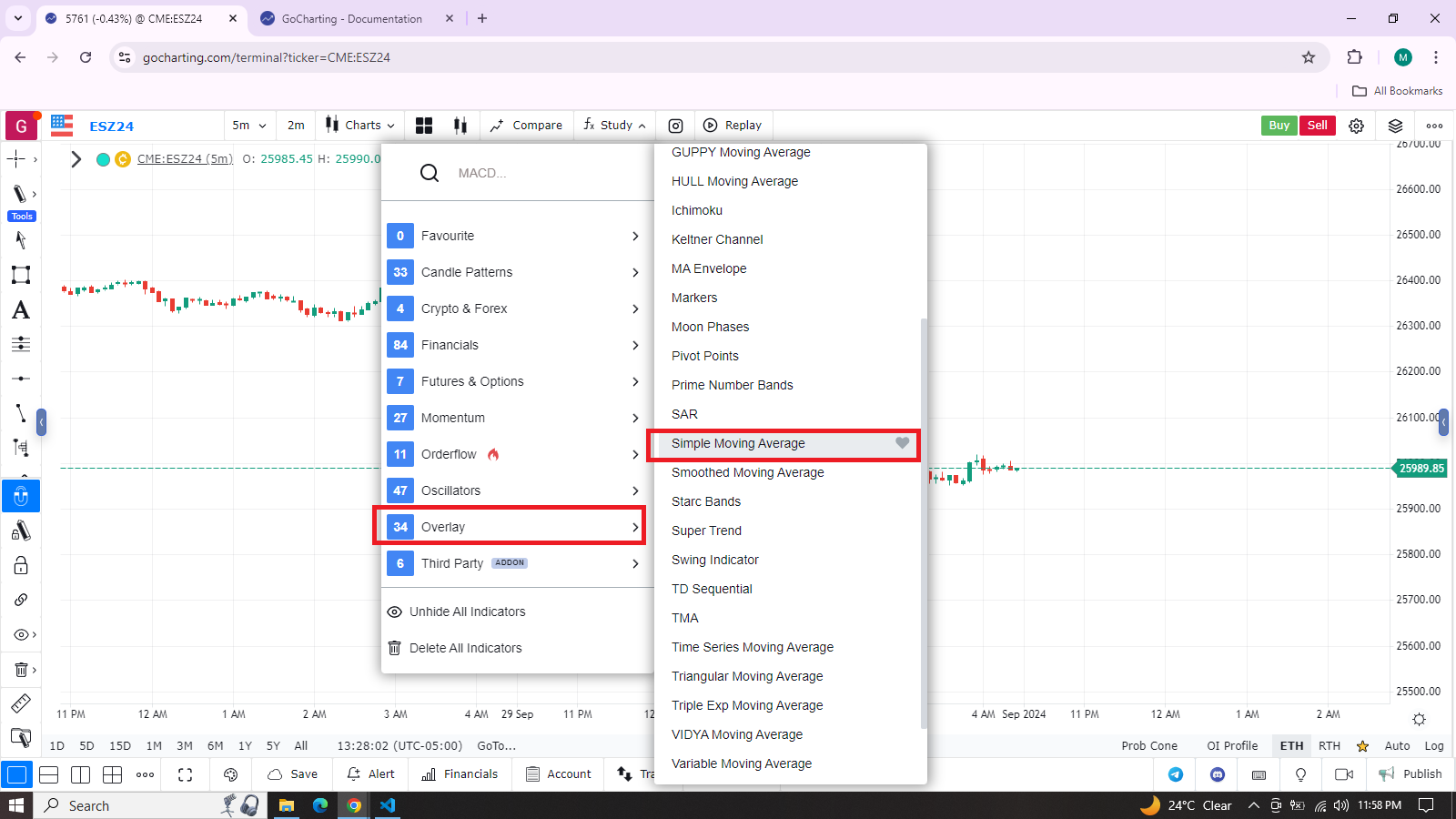Open the Telegram icon
1456x819 pixels.
tap(1176, 774)
